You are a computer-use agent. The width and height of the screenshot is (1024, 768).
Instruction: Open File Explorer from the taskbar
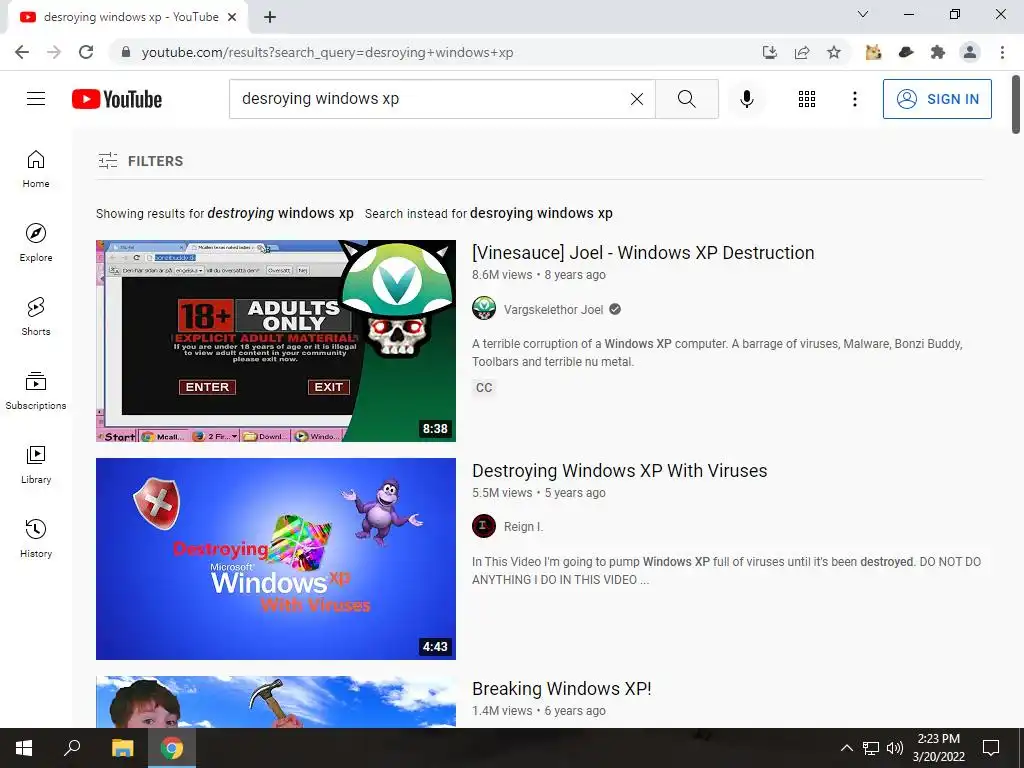pos(122,748)
